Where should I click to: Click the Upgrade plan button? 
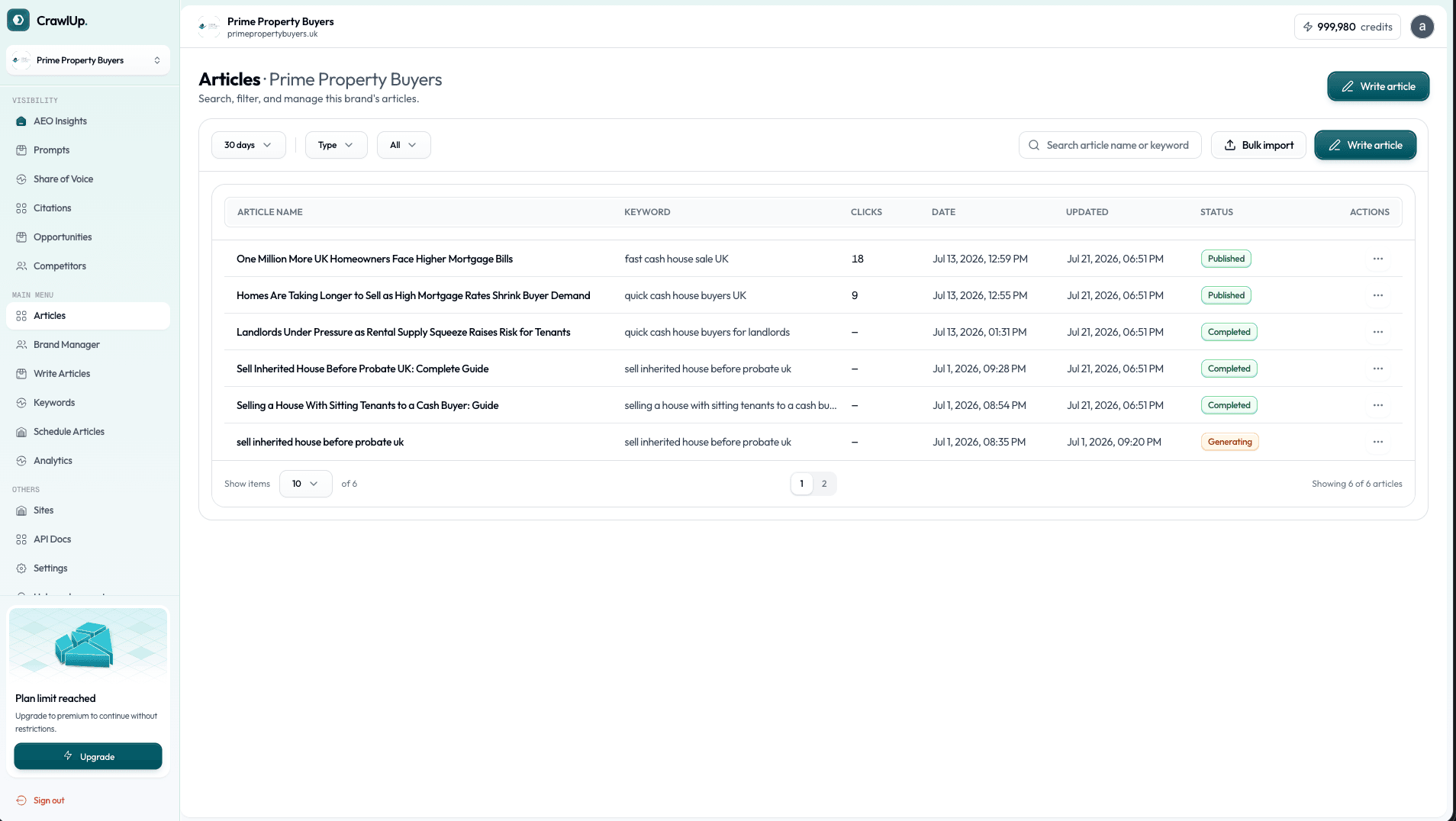tap(88, 756)
